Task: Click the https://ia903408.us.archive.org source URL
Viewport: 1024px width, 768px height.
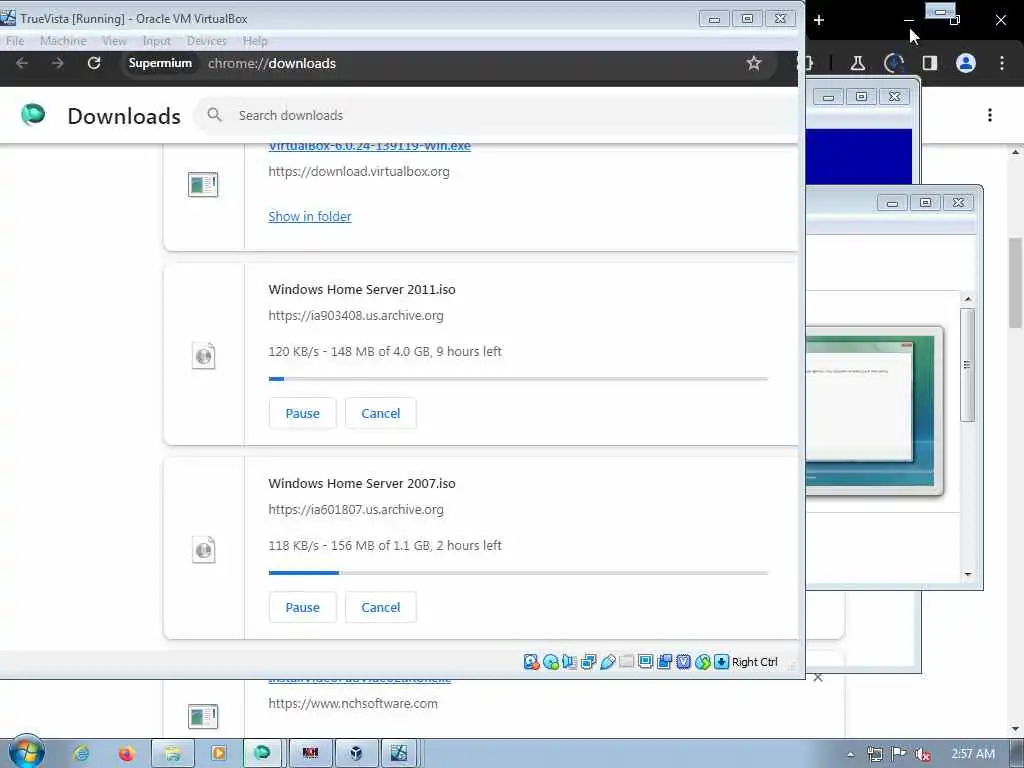Action: point(356,315)
